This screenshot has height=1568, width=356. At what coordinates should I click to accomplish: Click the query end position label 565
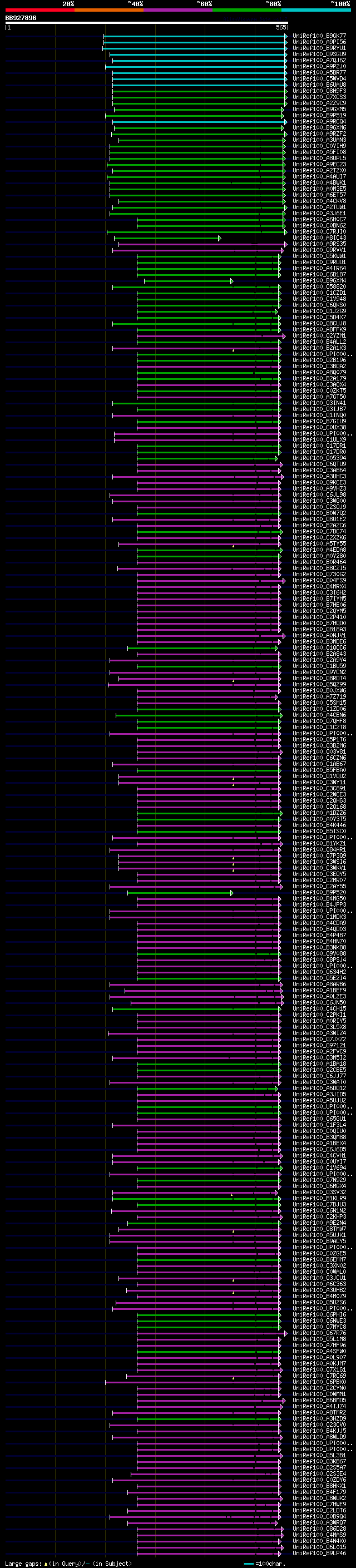click(280, 27)
